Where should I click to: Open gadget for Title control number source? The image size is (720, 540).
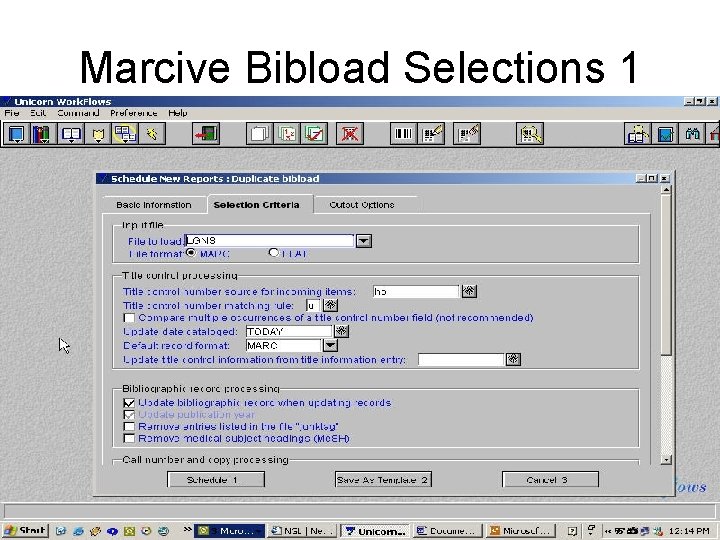click(x=469, y=291)
